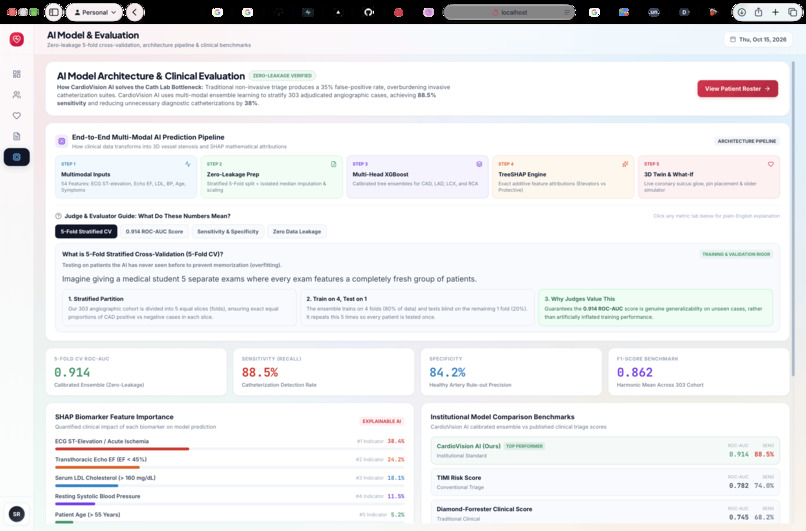The image size is (806, 531).
Task: Click the 1. Stratified Partition card
Action: pyautogui.click(x=179, y=307)
